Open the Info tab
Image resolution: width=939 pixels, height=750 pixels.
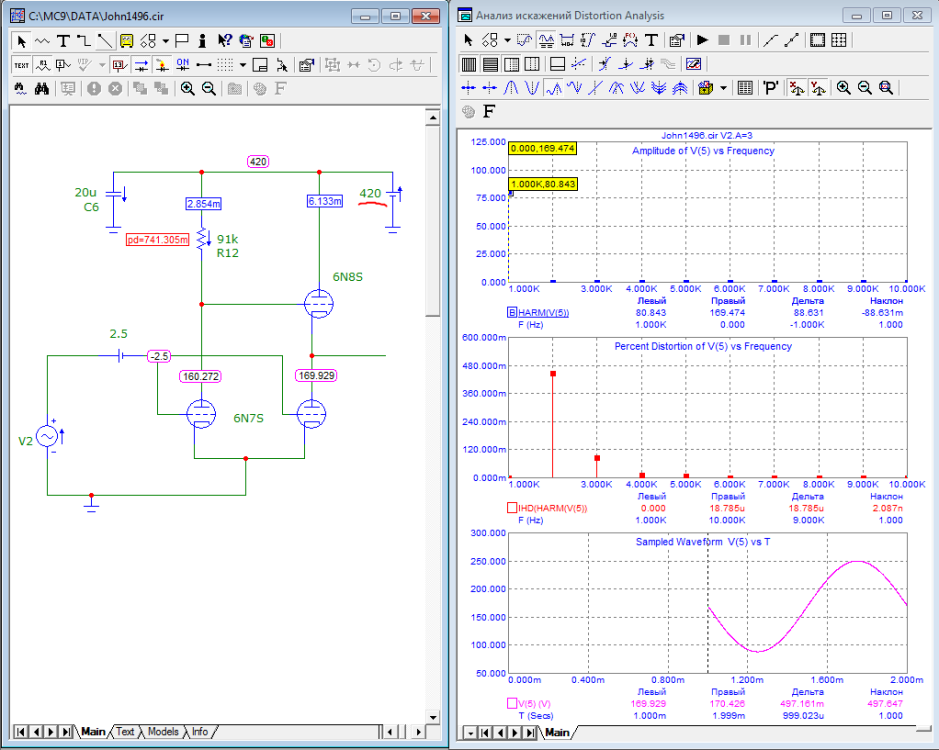click(200, 732)
